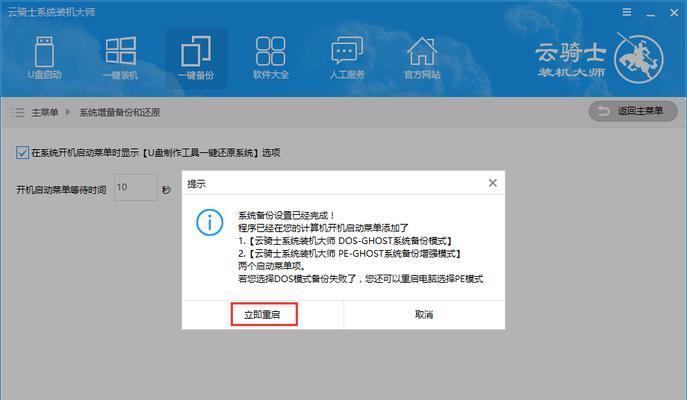Minimize the 云骑士 window
Viewport: 687px width, 400px height.
coord(651,13)
